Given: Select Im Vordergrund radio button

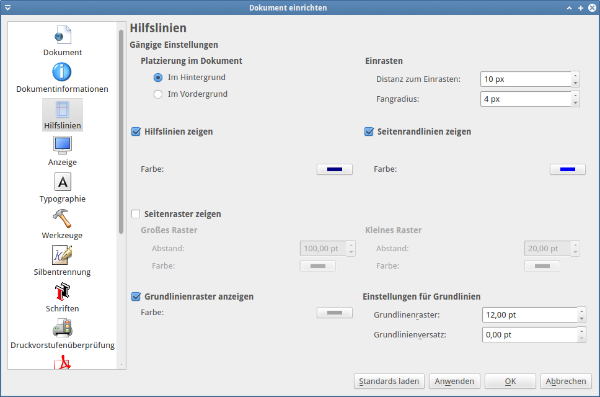Looking at the screenshot, I should 158,94.
